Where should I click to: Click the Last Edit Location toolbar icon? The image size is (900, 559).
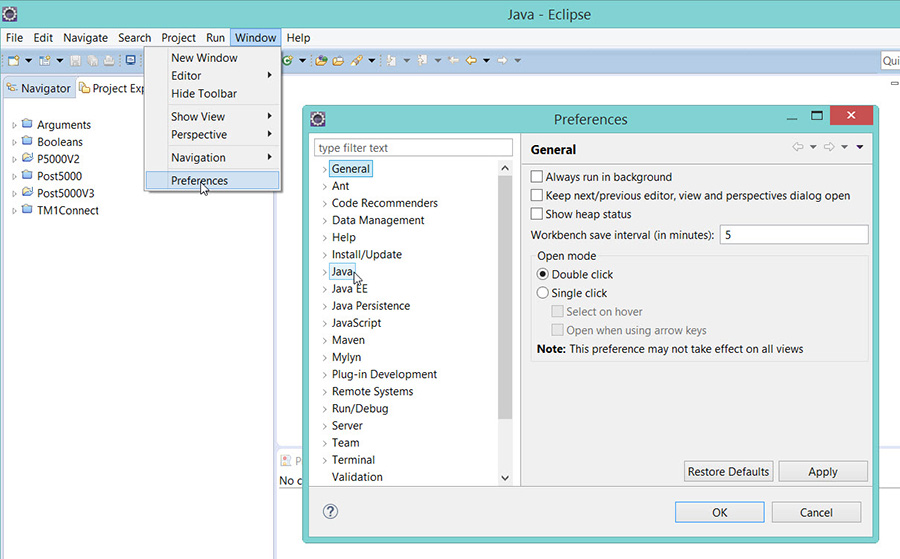click(x=453, y=60)
